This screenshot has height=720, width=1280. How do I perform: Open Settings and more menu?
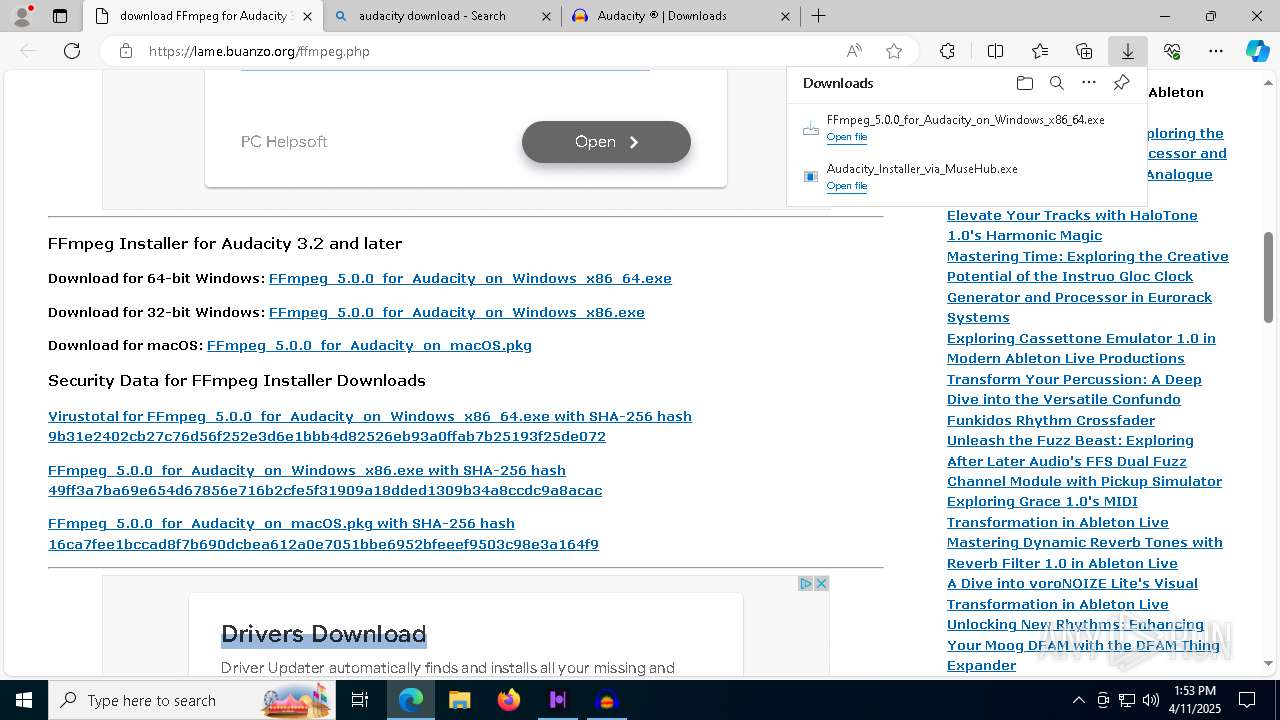pyautogui.click(x=1216, y=51)
